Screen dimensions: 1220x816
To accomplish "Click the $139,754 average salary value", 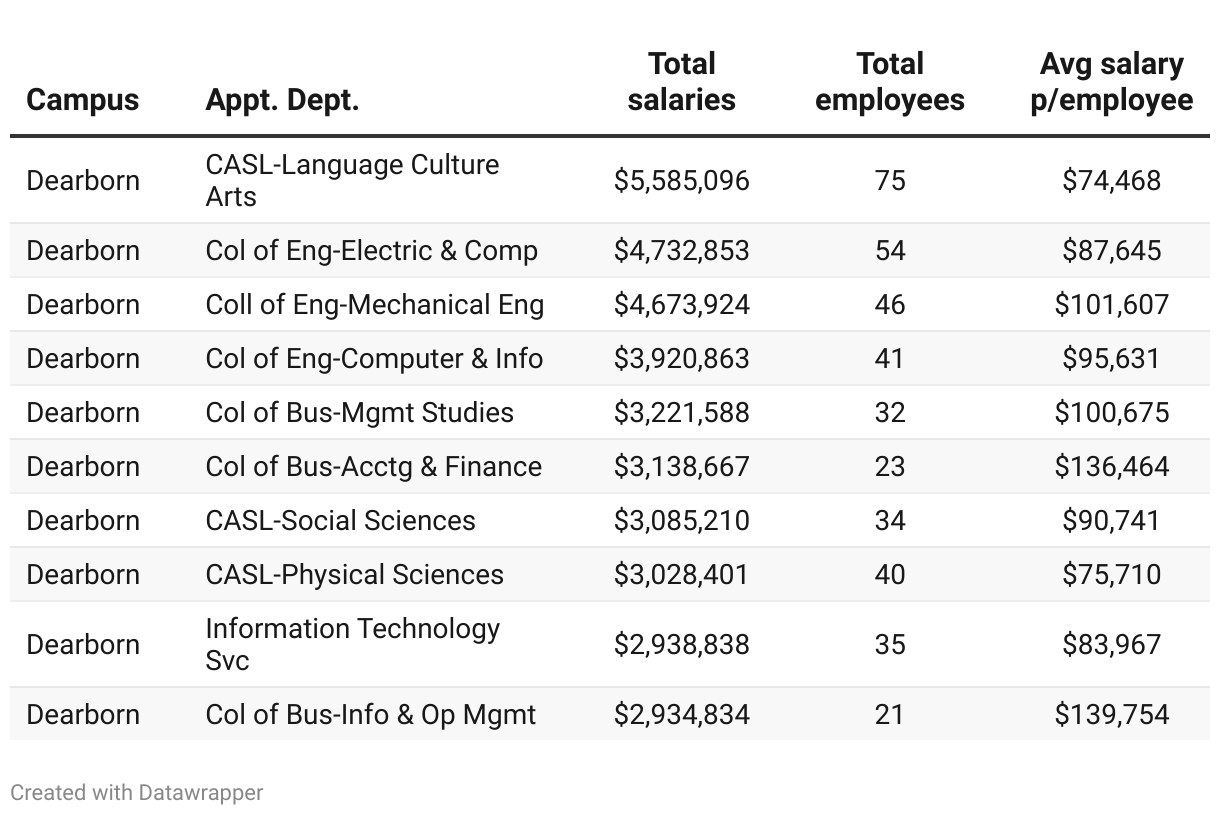I will point(1111,714).
